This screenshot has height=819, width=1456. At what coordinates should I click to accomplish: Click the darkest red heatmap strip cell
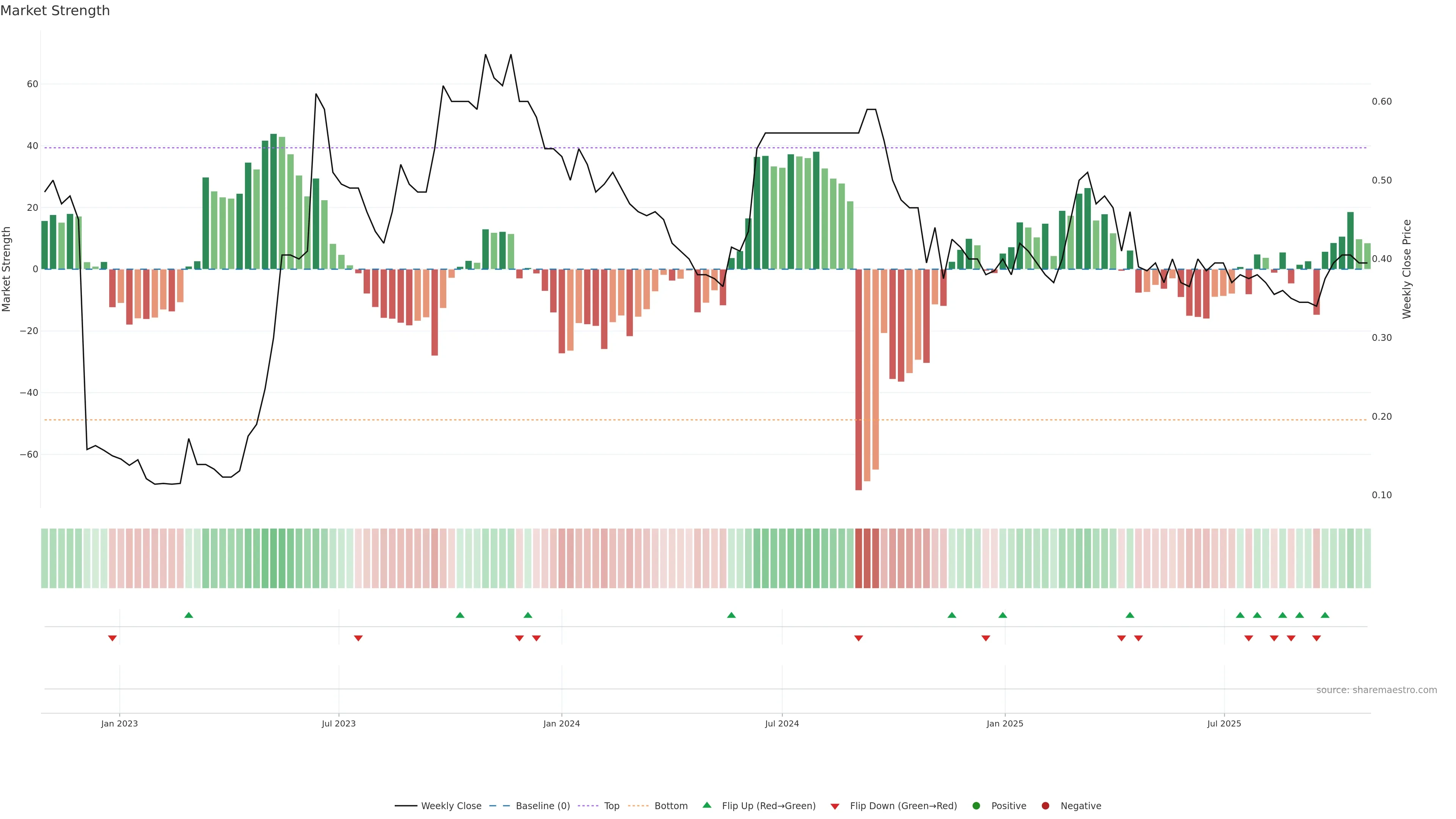858,558
